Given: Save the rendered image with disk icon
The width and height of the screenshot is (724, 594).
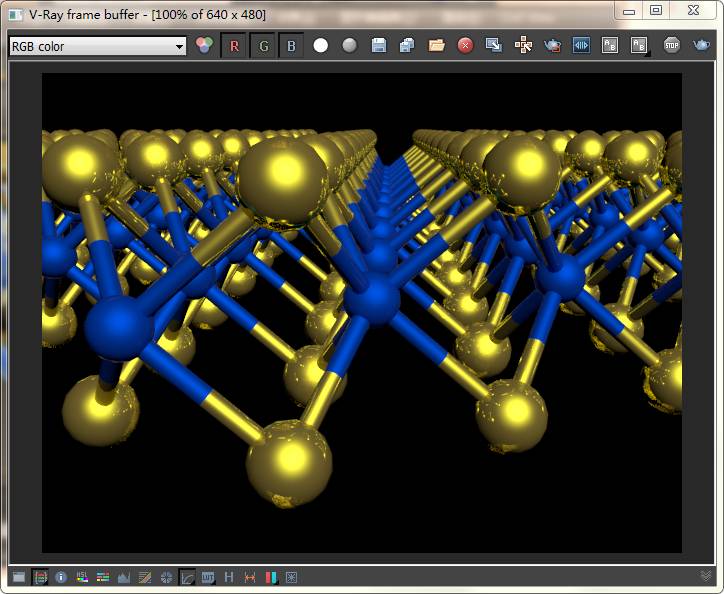Looking at the screenshot, I should pos(378,46).
